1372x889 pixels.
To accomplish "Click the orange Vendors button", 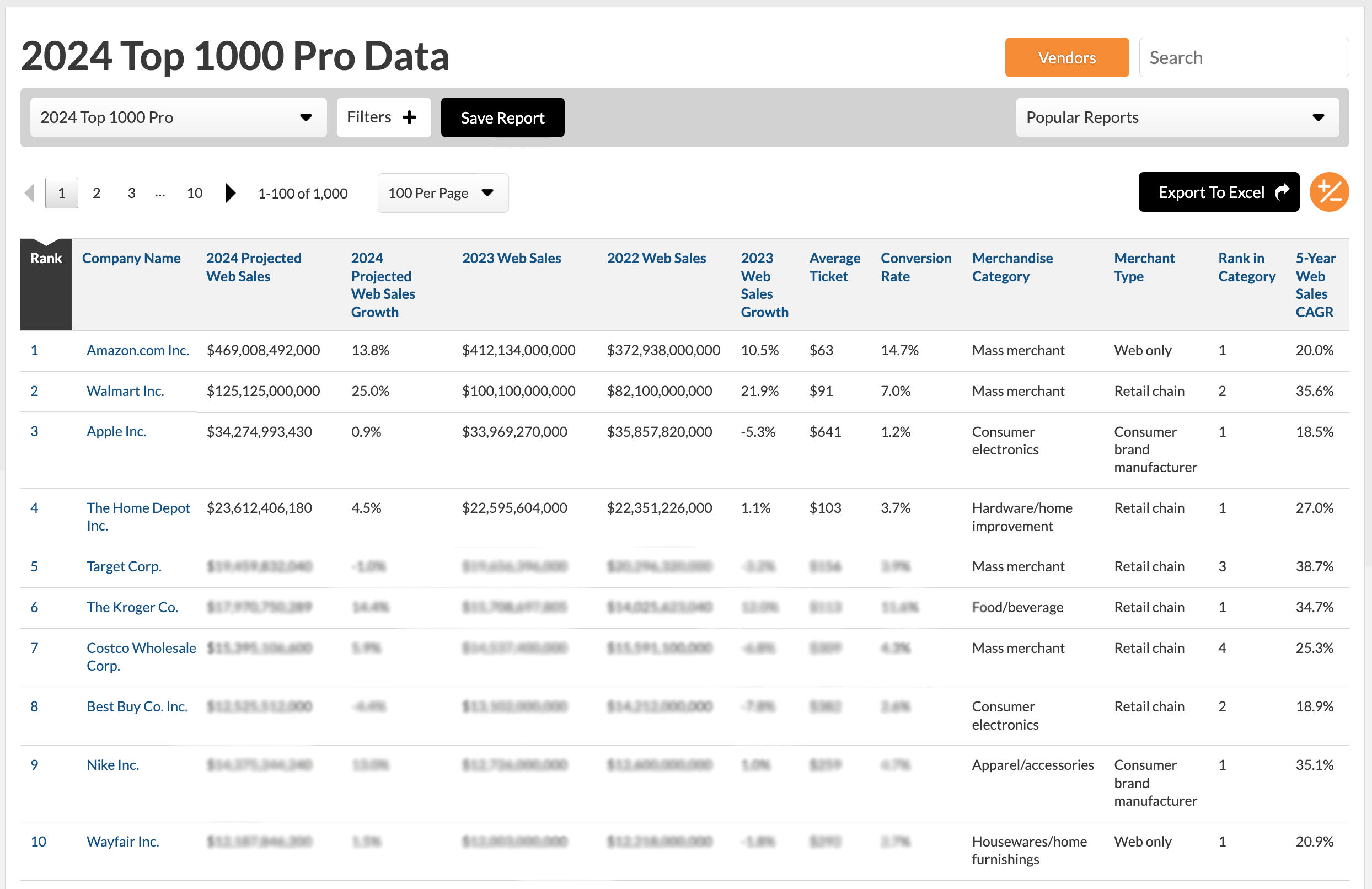I will [x=1066, y=58].
